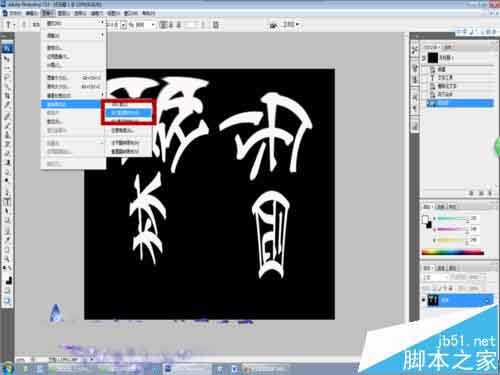Open the tool preset picker T icon
Screen dimensions: 500x375
click(9, 25)
